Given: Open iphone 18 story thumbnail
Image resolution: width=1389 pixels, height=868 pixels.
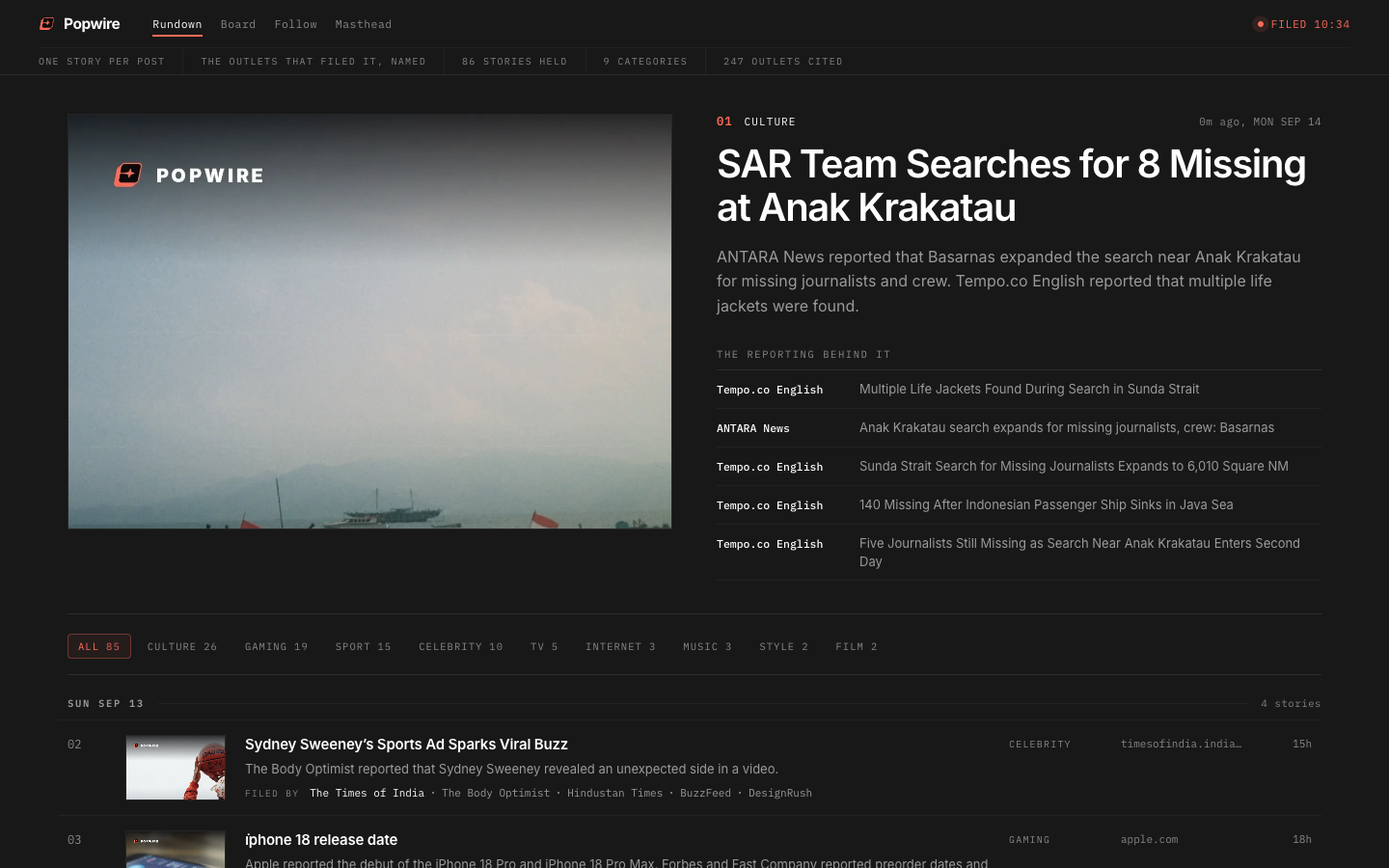Looking at the screenshot, I should (176, 850).
